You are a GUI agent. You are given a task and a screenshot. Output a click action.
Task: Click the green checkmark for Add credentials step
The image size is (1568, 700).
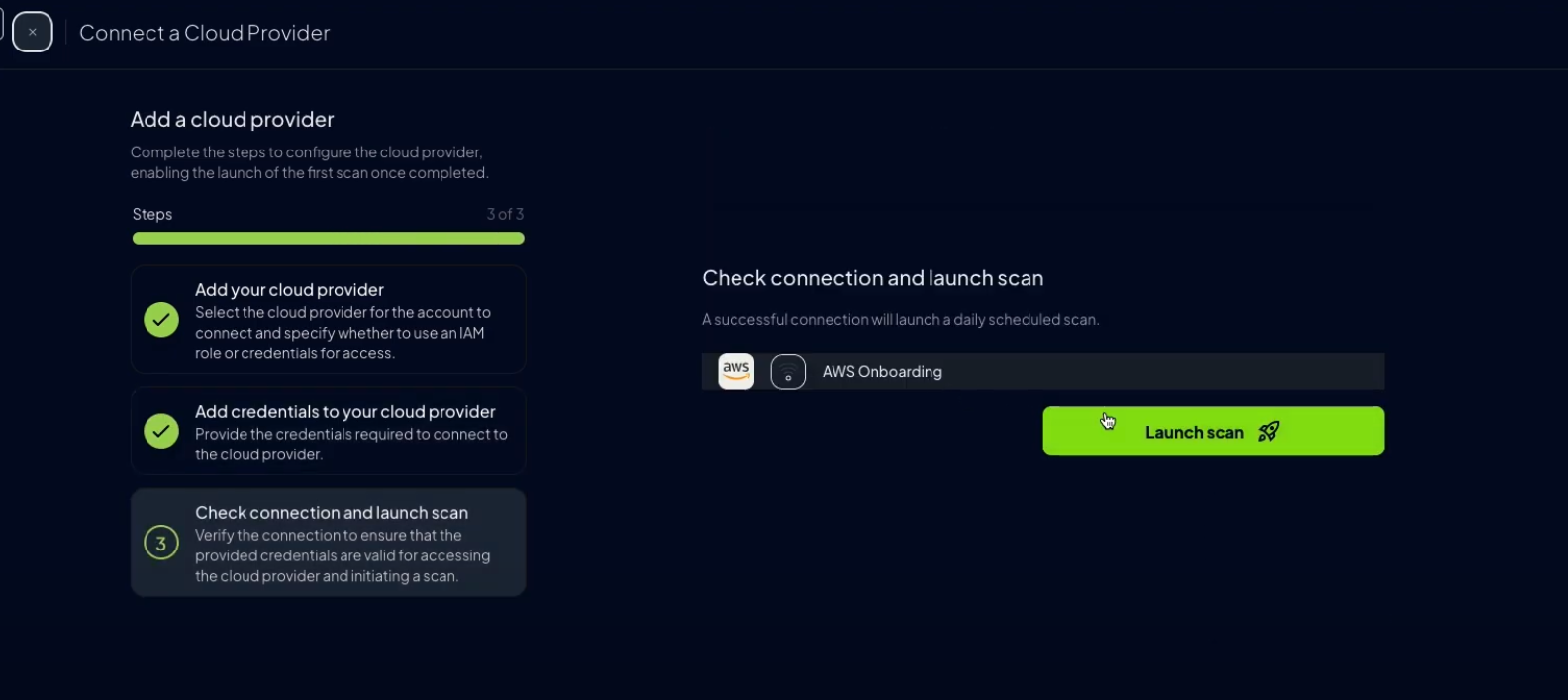pos(161,431)
